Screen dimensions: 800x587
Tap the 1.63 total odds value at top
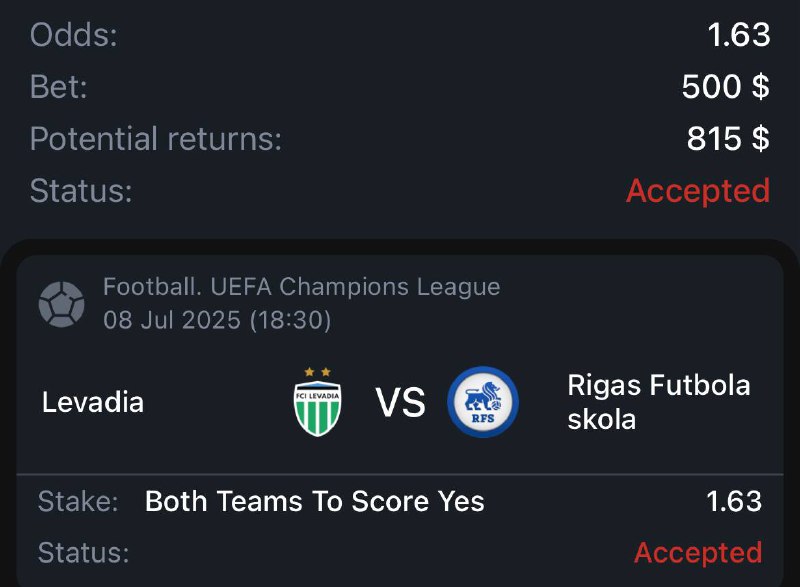(738, 35)
